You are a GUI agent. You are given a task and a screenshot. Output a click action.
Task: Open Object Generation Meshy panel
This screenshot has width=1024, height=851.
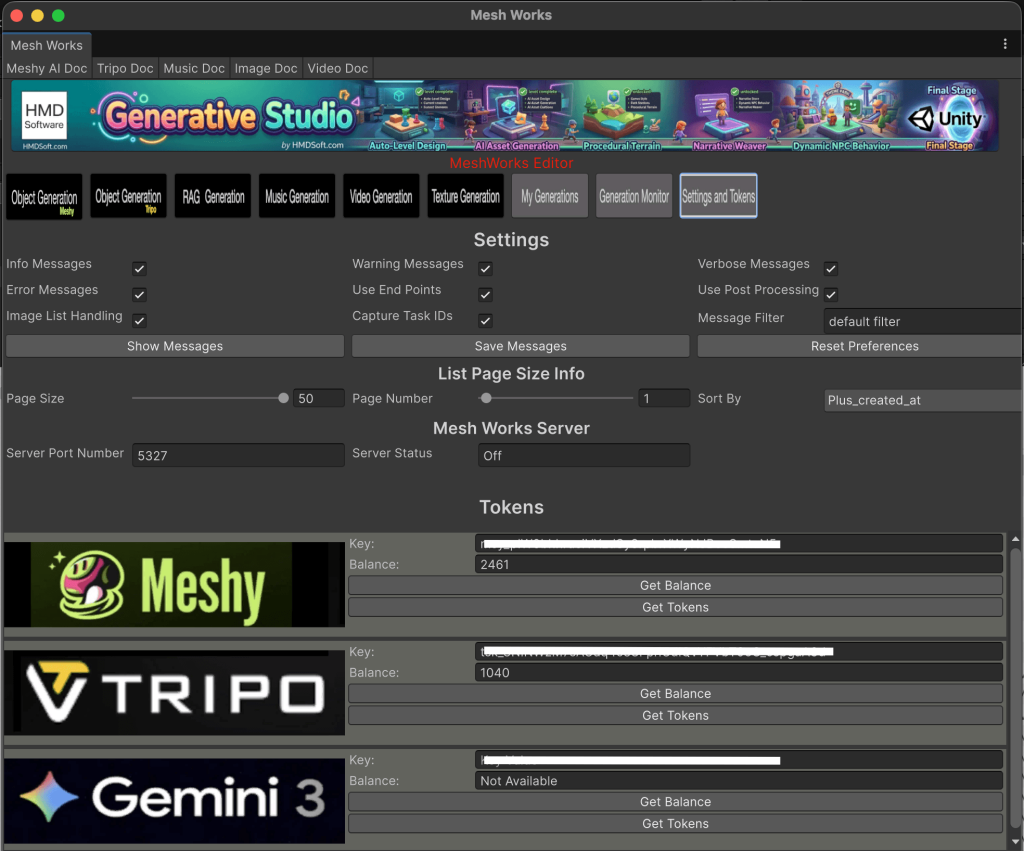(44, 197)
